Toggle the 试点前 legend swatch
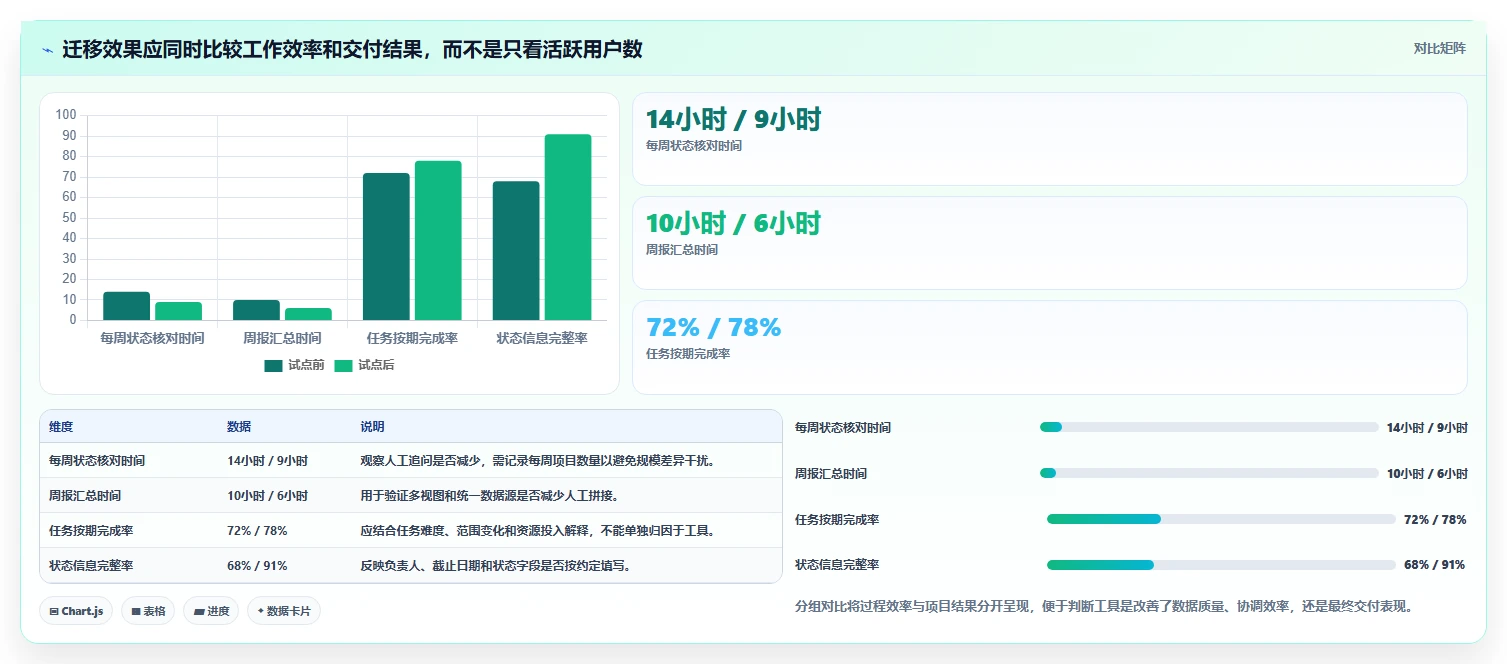Viewport: 1507px width, 664px height. pos(274,366)
